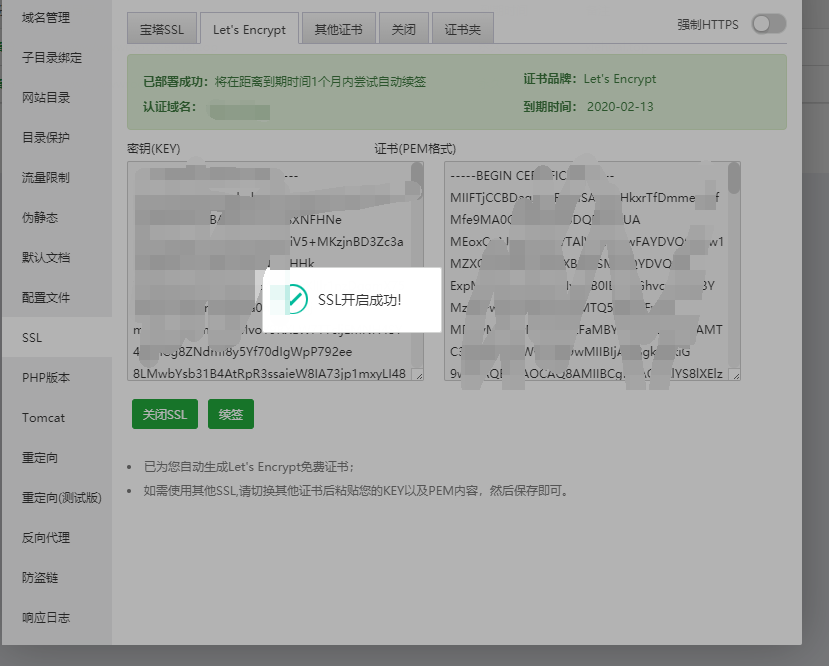Click the KEY text area scrollbar

(x=417, y=180)
